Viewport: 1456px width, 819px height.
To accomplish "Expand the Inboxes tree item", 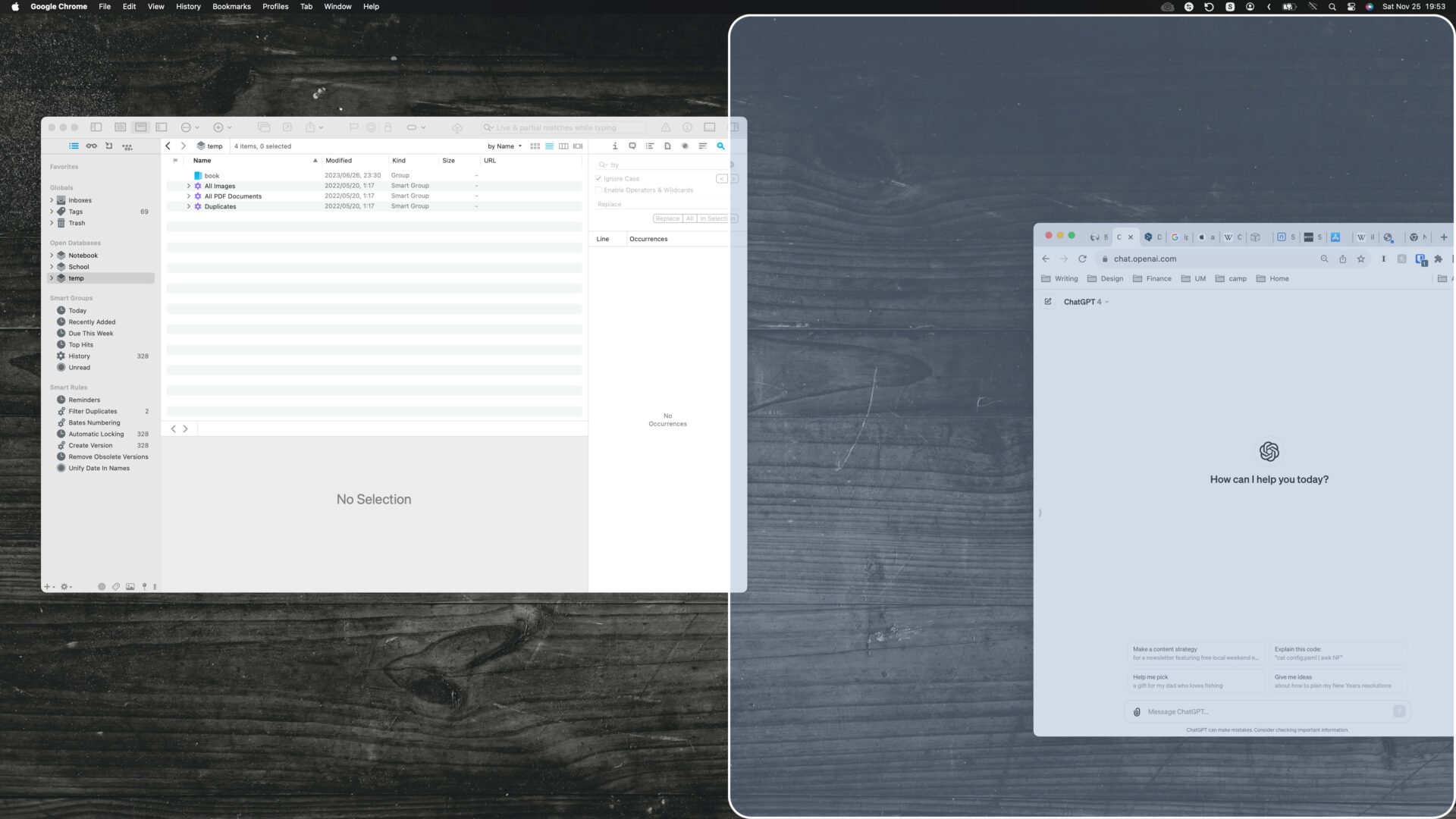I will click(52, 200).
